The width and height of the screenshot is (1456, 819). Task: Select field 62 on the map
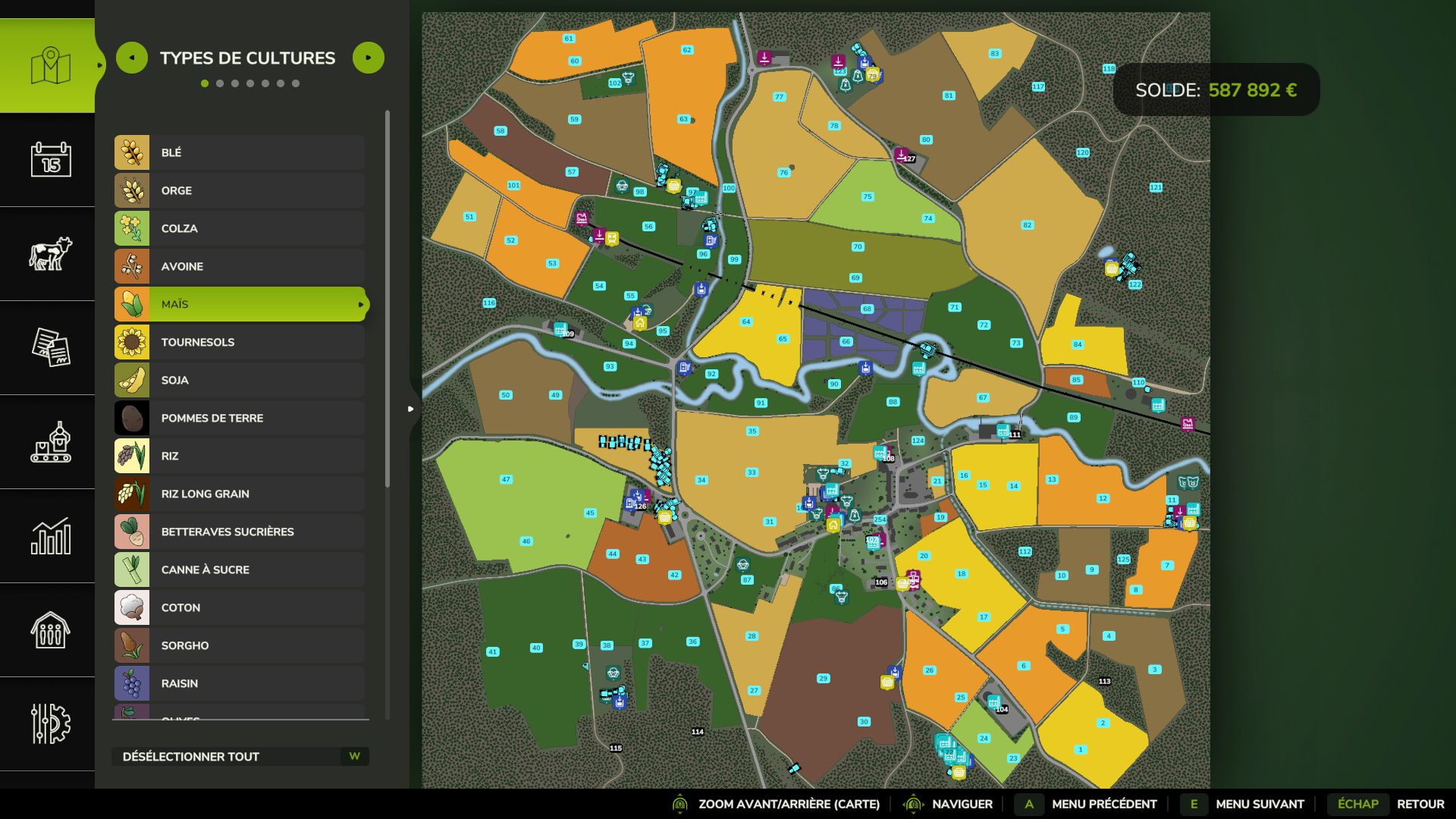point(687,50)
